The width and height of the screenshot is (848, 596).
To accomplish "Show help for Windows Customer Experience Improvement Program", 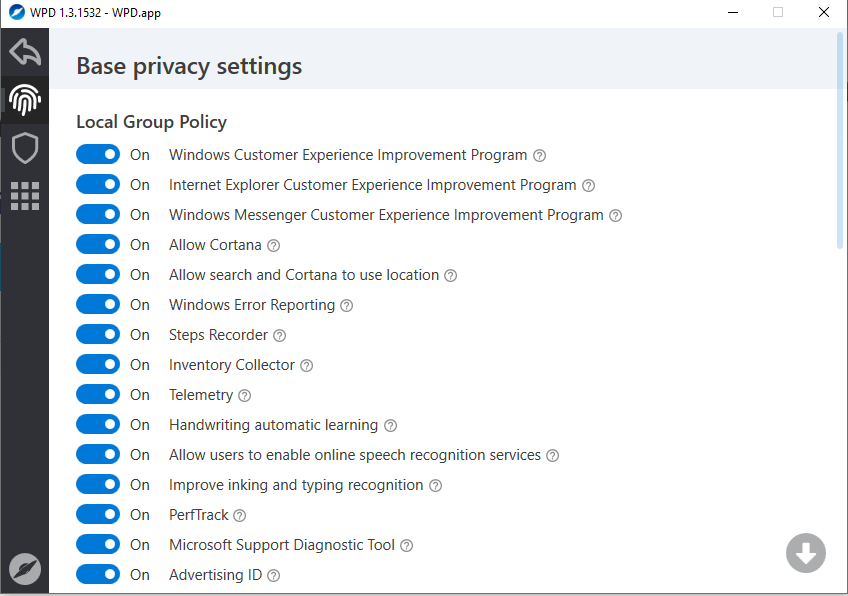I will (x=539, y=156).
